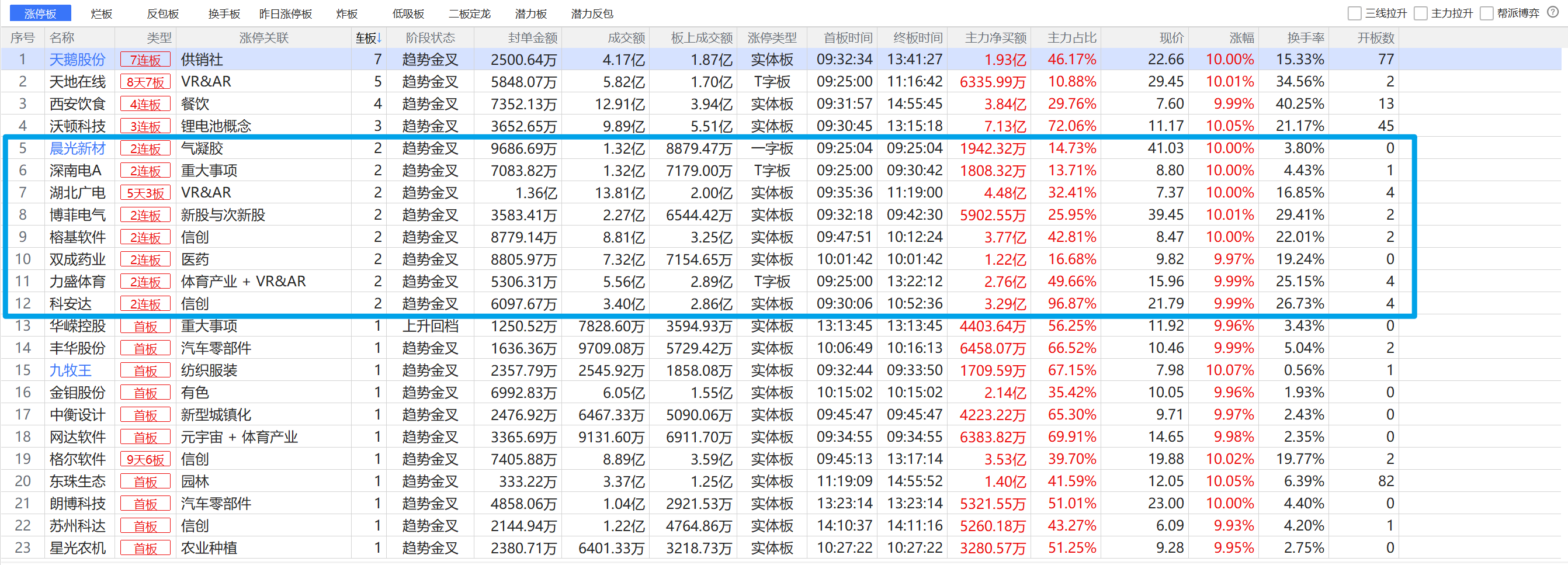Open stock link 晨光新材
This screenshot has width=1568, height=565.
(77, 148)
